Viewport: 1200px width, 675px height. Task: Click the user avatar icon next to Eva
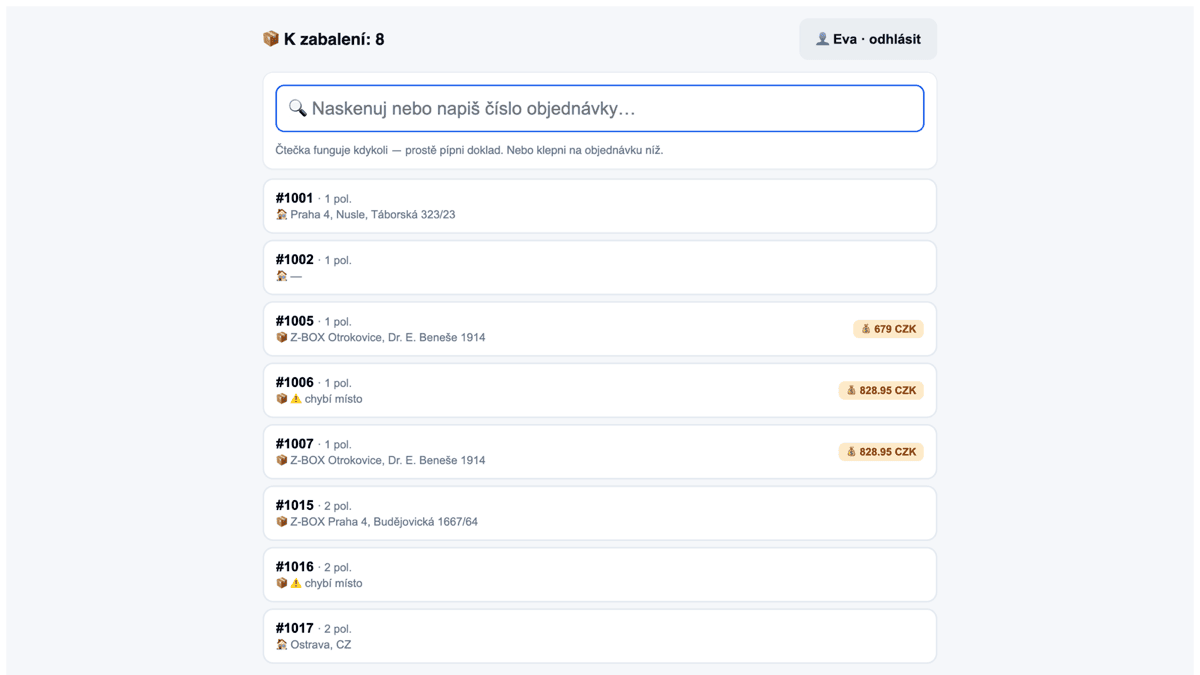click(822, 39)
